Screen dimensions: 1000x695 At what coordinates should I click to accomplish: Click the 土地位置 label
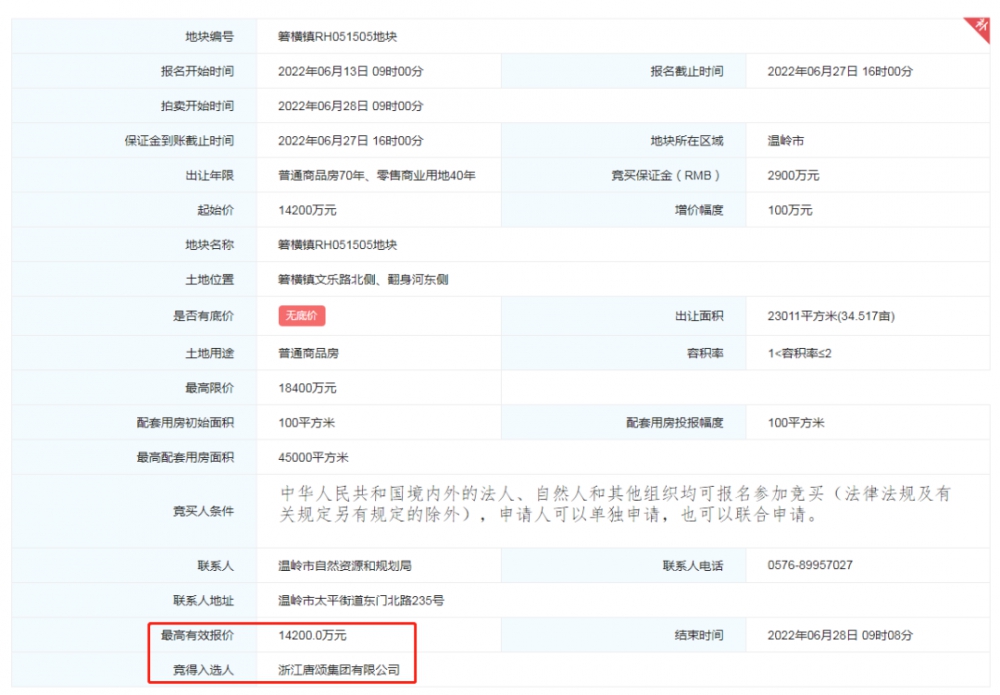pos(209,280)
